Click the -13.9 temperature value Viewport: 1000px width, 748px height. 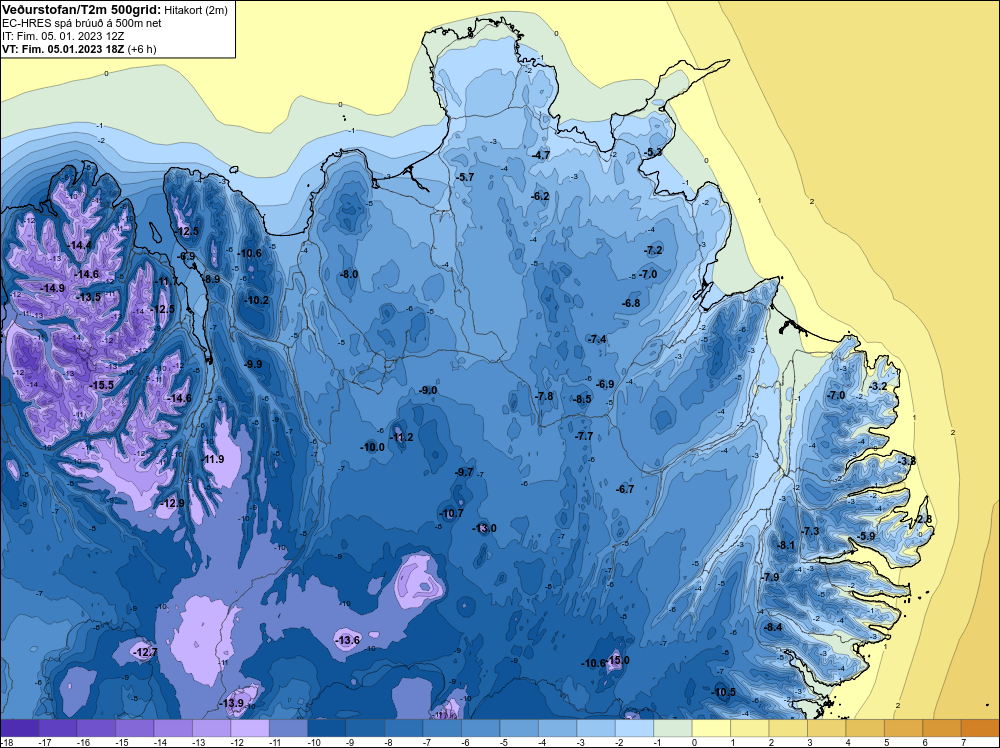point(232,703)
